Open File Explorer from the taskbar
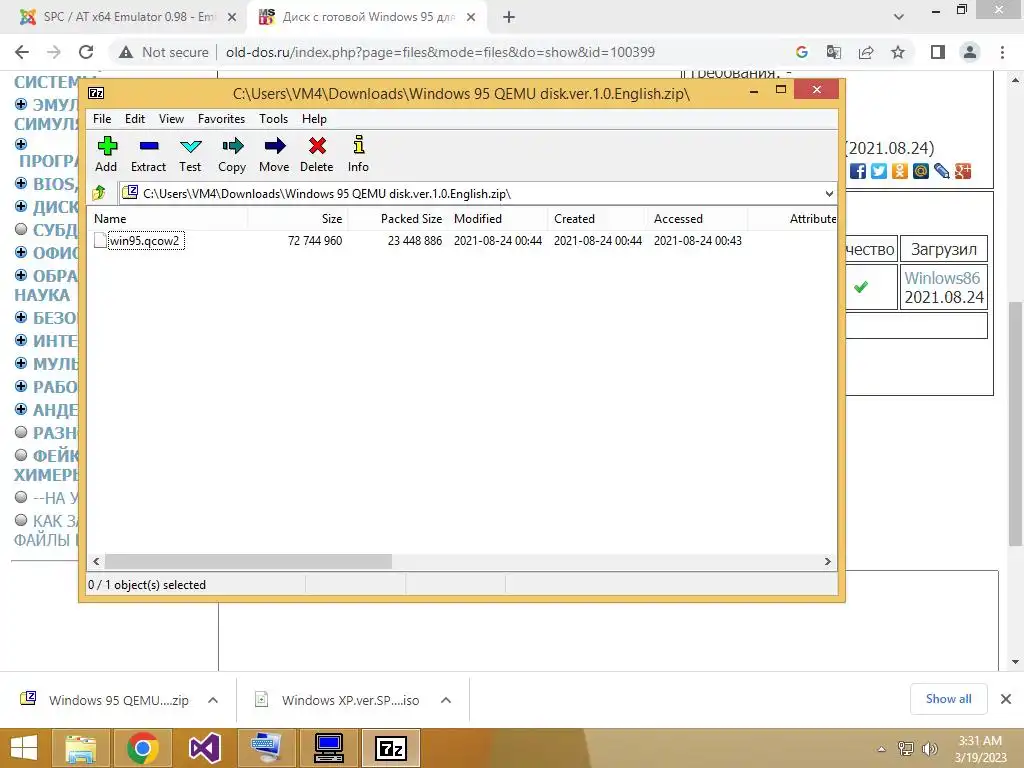Viewport: 1024px width, 768px height. pos(81,748)
